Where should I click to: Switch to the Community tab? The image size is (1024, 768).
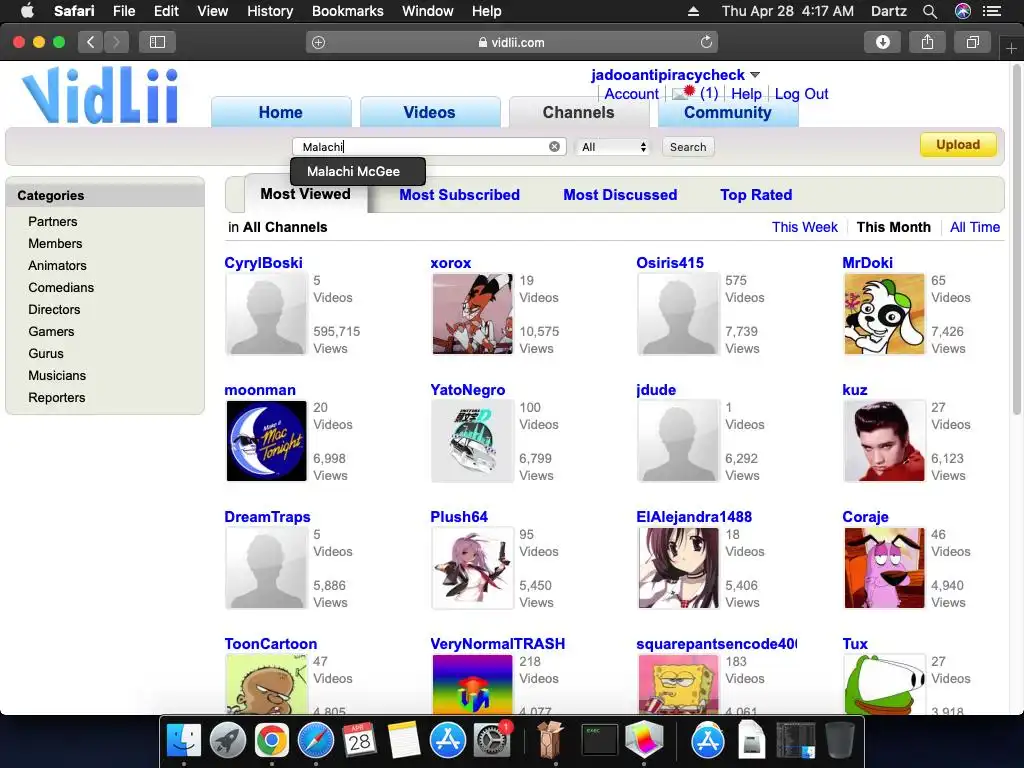728,112
